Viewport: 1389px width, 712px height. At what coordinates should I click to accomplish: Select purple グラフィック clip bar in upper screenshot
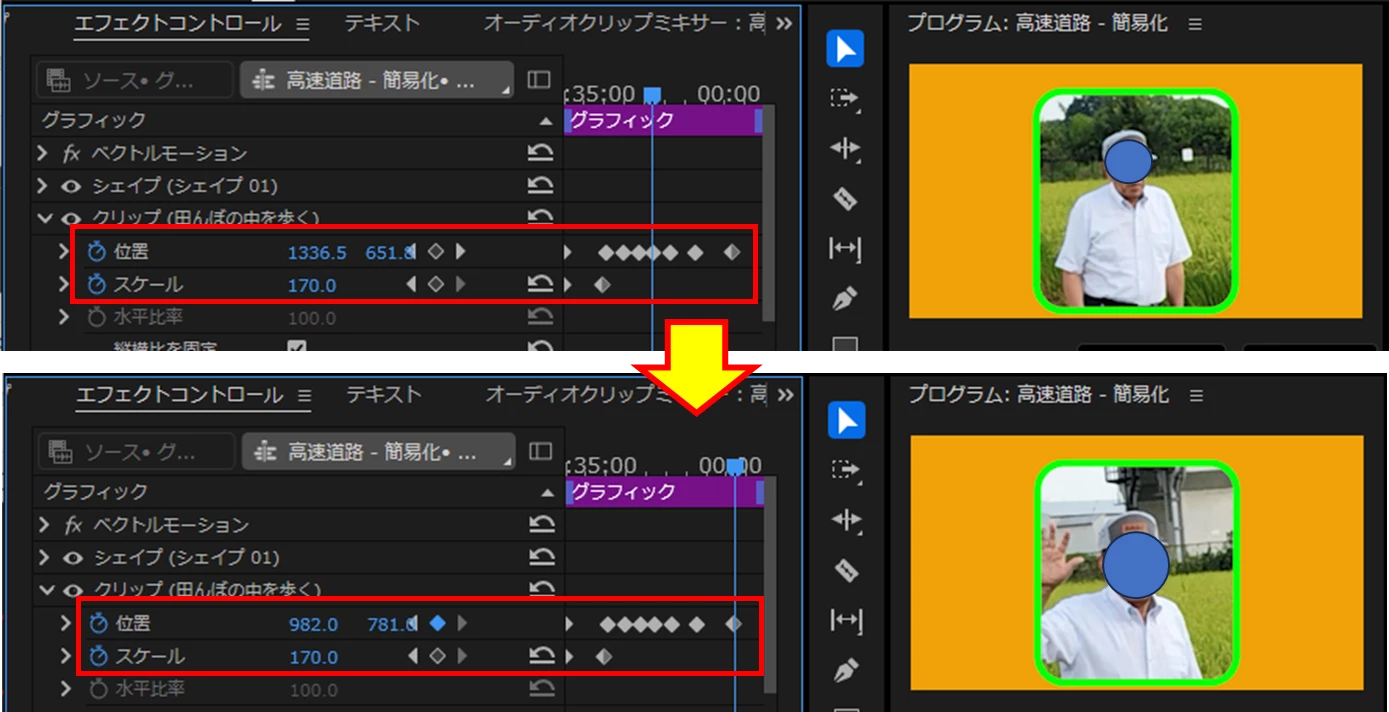click(663, 120)
